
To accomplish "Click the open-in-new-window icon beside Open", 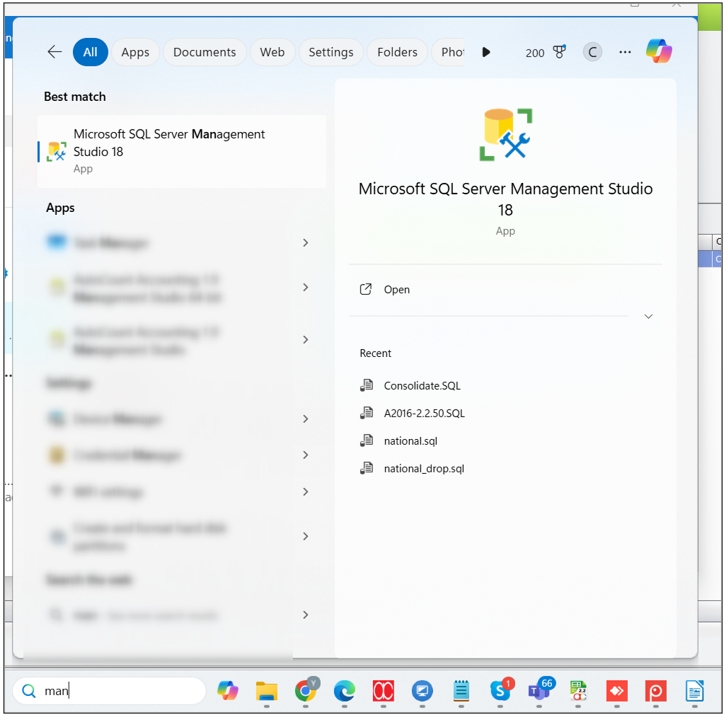I will (x=365, y=289).
